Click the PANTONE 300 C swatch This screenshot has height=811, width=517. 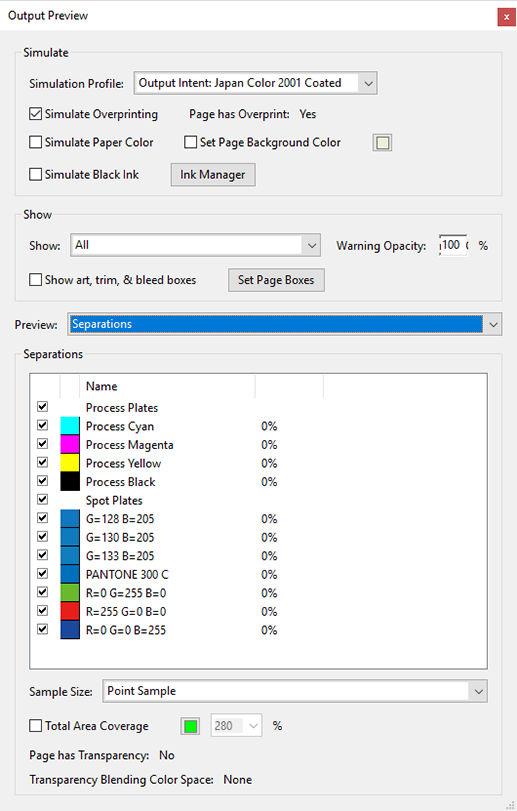[70, 574]
